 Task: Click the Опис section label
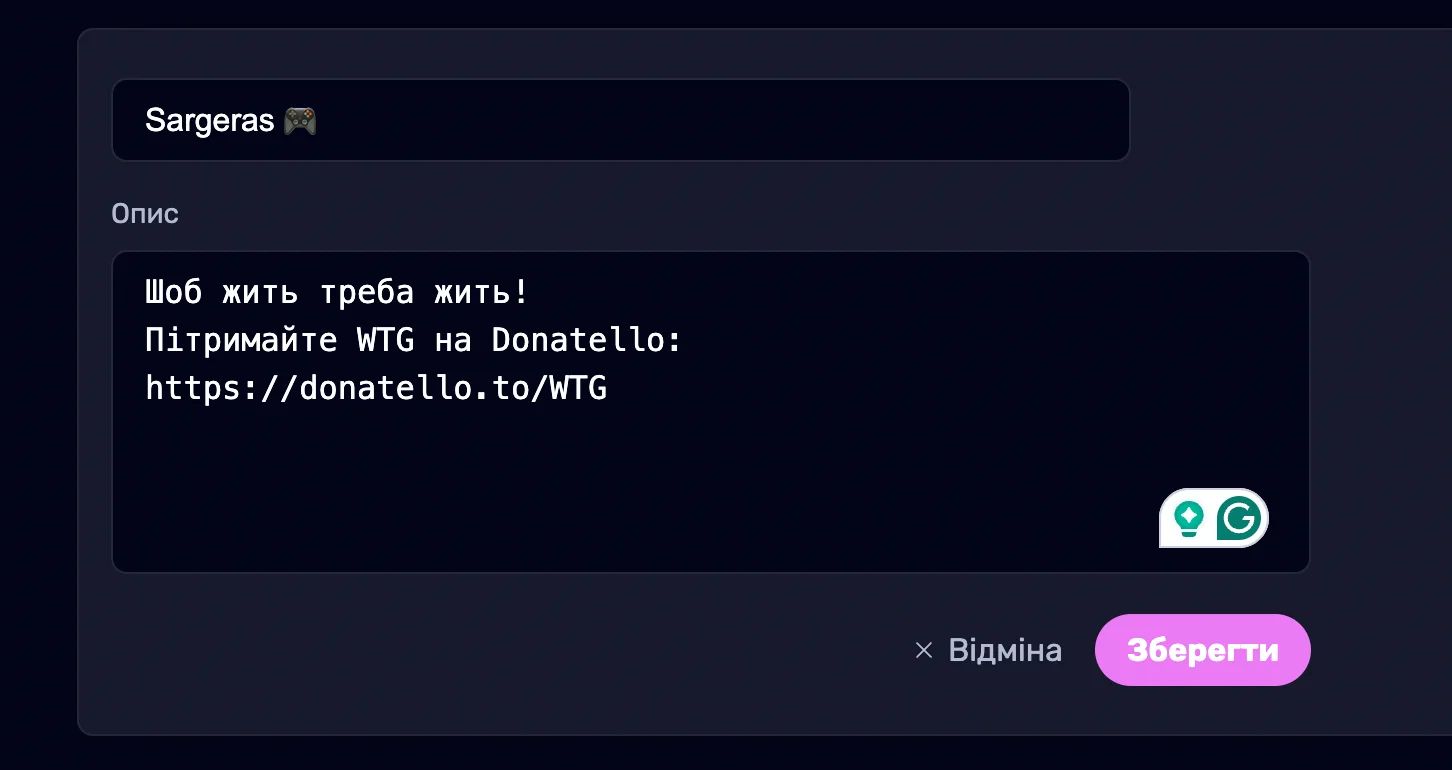coord(144,213)
